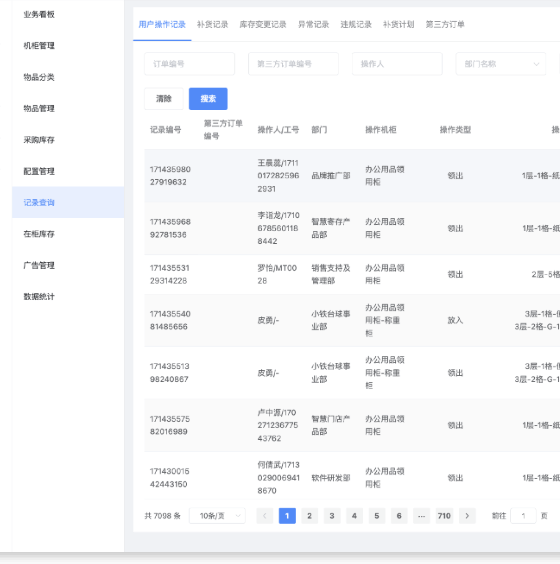Click the 前往 page number jump field
560x564 pixels.
[x=523, y=516]
